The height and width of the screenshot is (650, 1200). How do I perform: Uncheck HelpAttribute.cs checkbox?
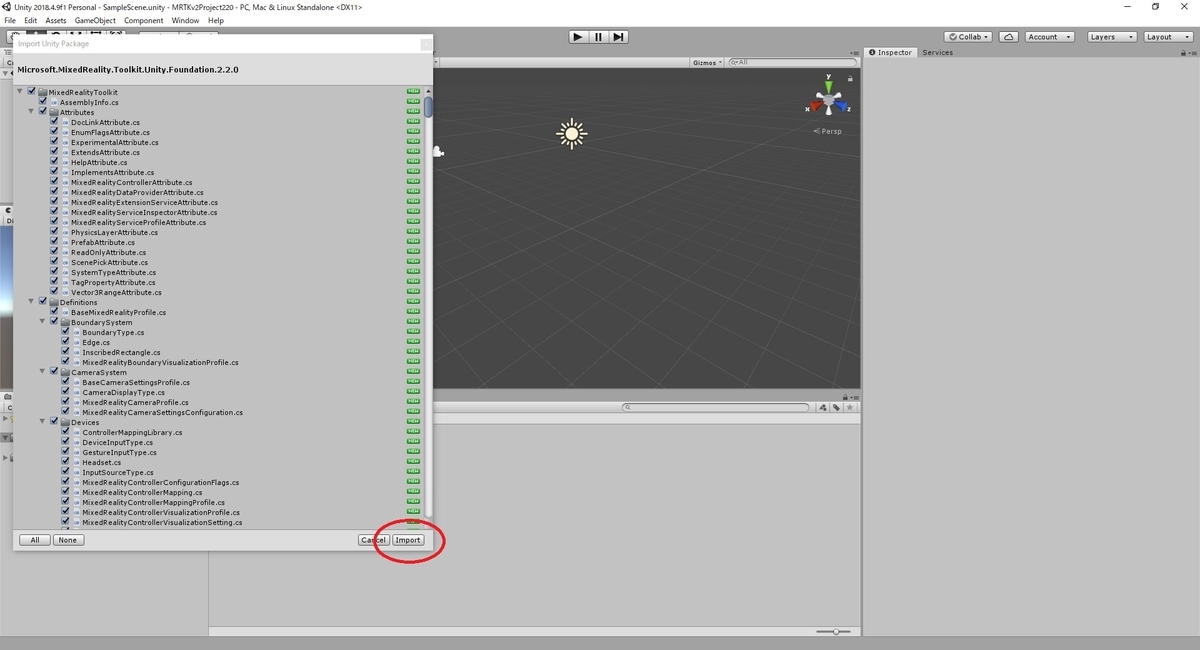54,162
